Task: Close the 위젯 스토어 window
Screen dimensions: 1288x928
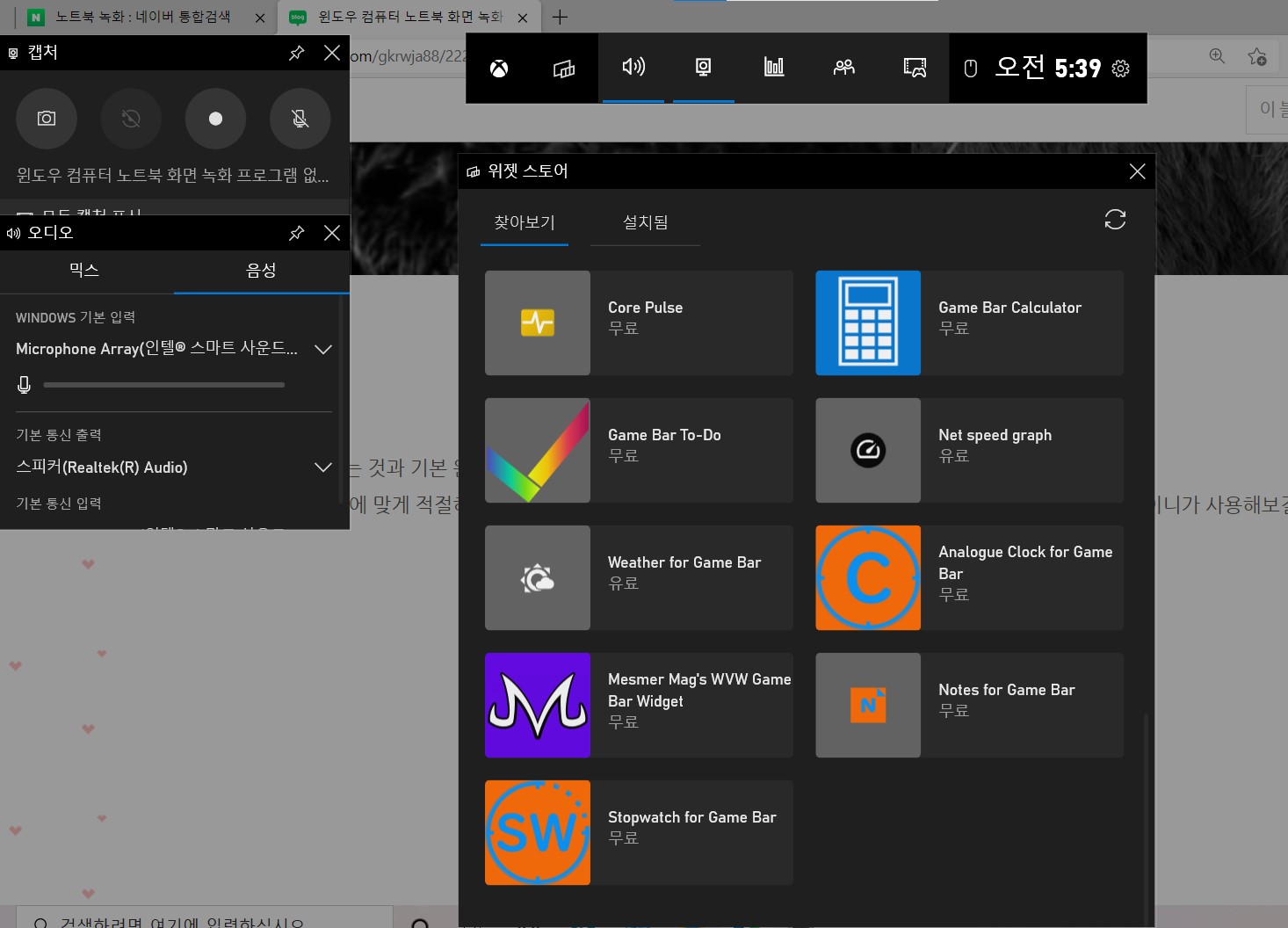Action: tap(1137, 171)
